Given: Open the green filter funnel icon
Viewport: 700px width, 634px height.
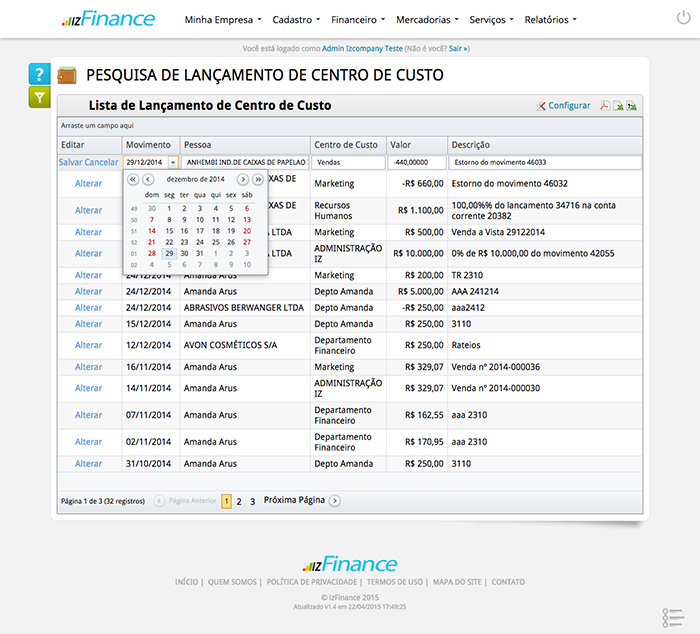Looking at the screenshot, I should pyautogui.click(x=38, y=97).
